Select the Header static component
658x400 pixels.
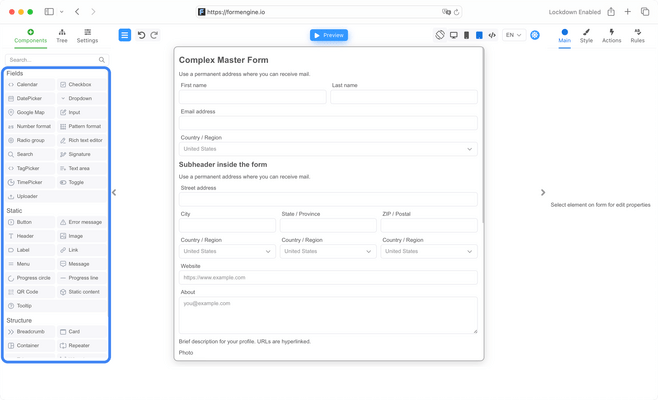click(30, 236)
